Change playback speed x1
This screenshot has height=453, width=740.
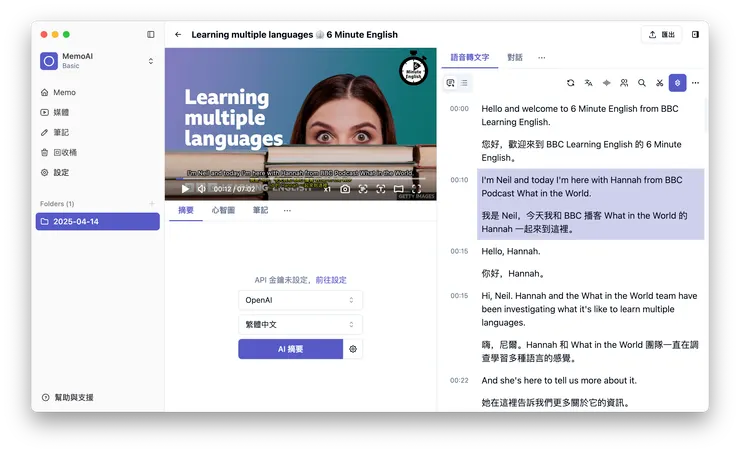tap(327, 189)
